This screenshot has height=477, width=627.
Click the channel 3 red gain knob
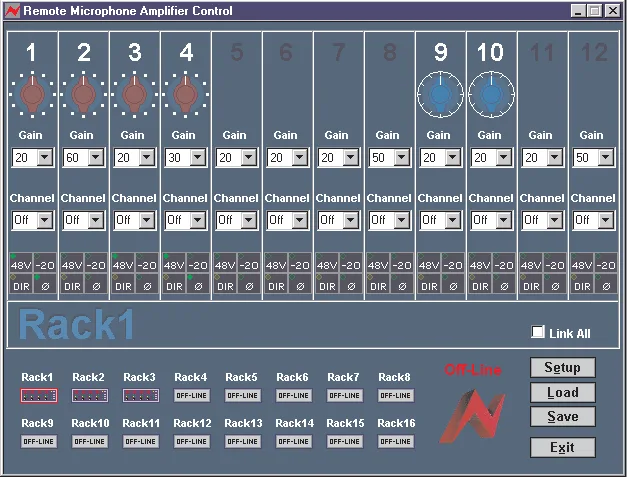pyautogui.click(x=134, y=95)
